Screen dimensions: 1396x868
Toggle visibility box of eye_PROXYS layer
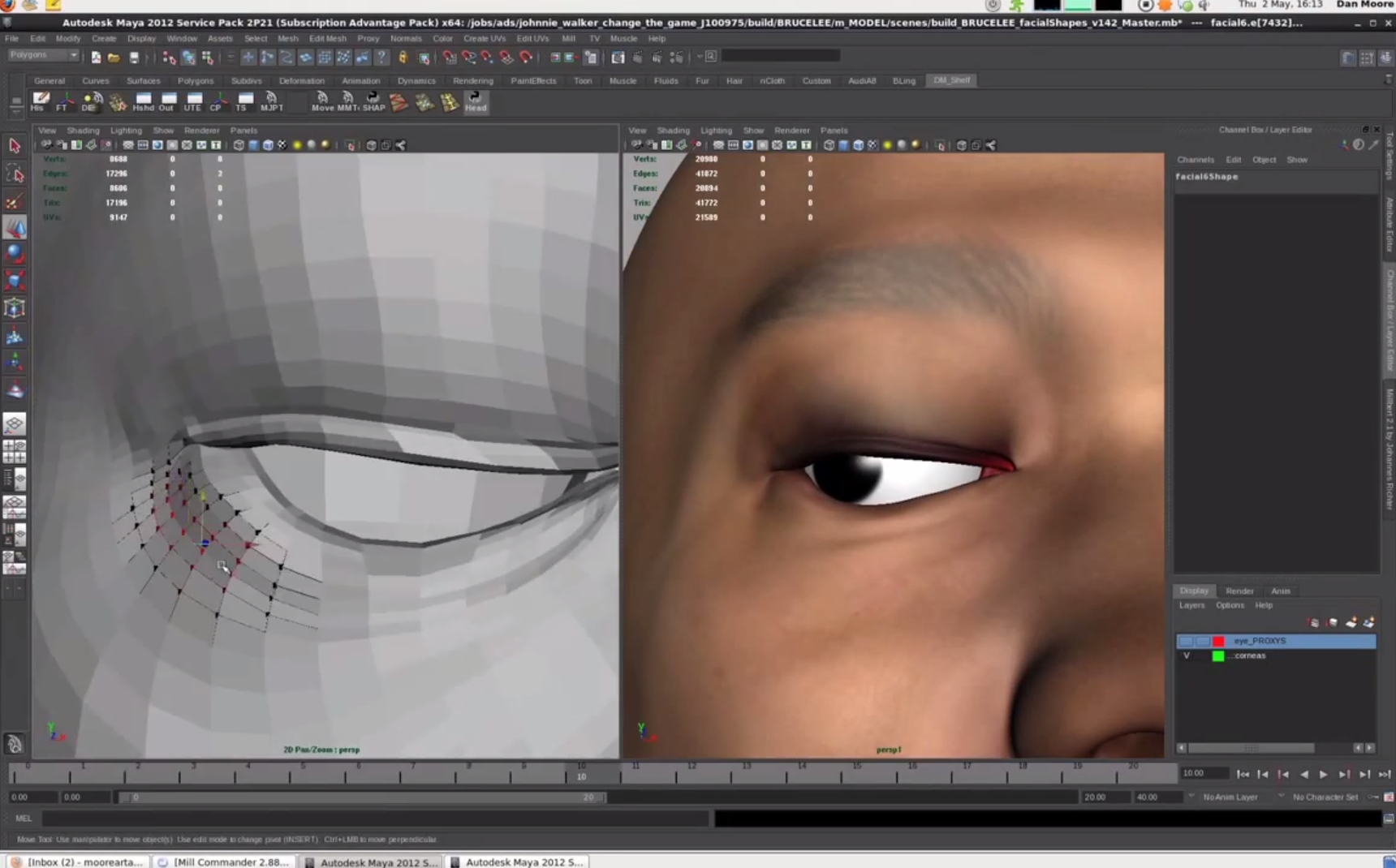1187,641
